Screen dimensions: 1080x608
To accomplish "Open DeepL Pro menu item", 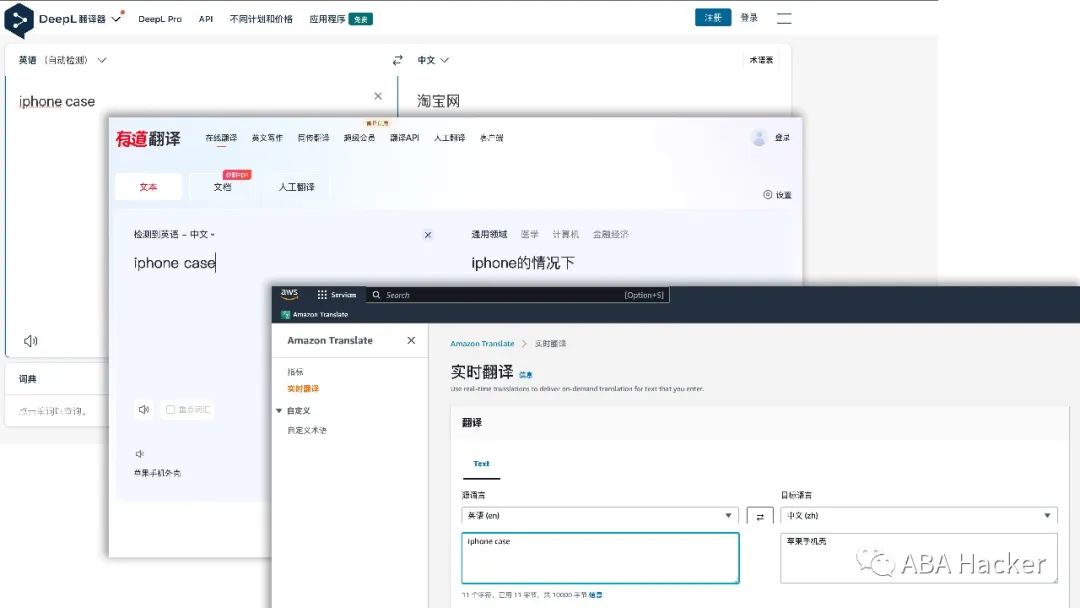I will (x=160, y=19).
